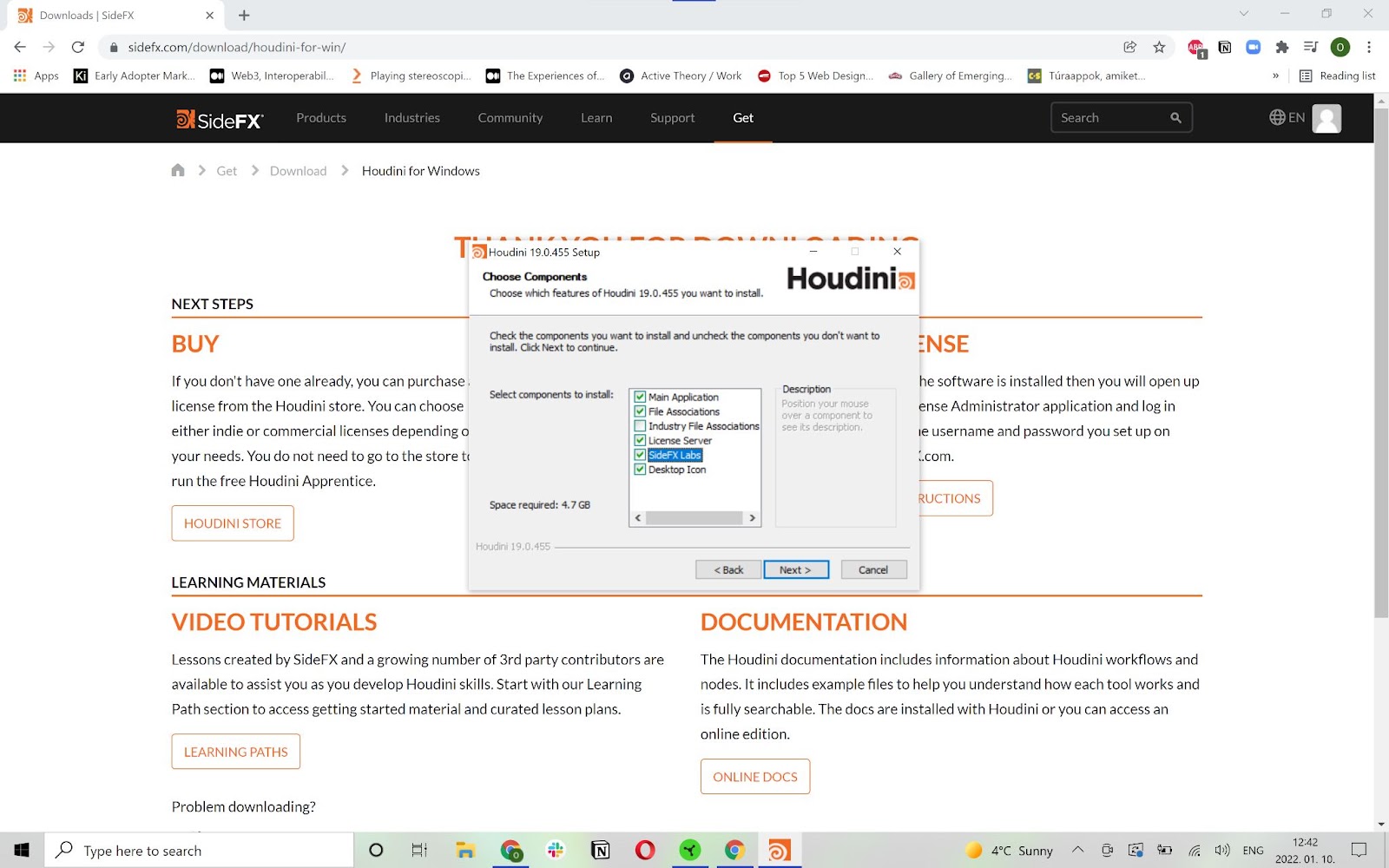The width and height of the screenshot is (1389, 868).
Task: Click the right arrow of the component list scrollbar
Action: (x=752, y=517)
